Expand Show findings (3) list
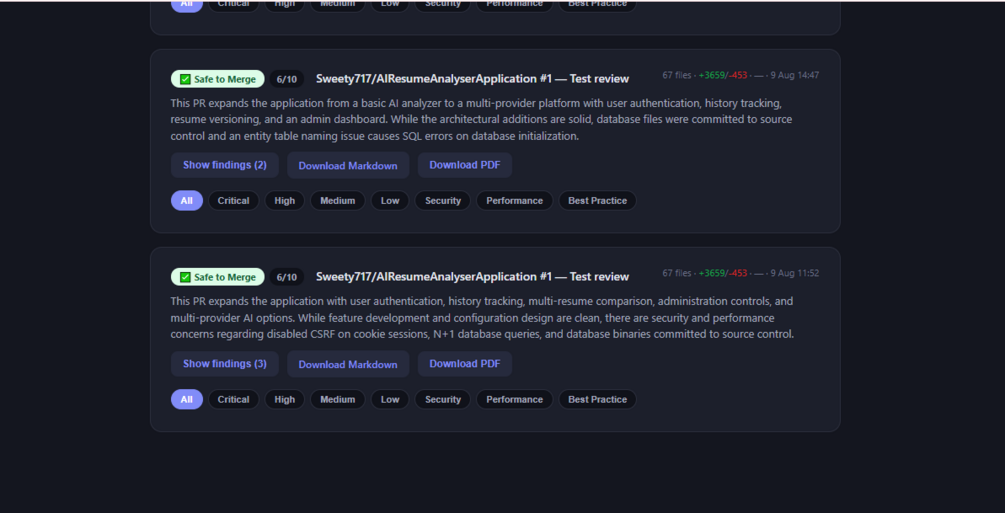 224,364
